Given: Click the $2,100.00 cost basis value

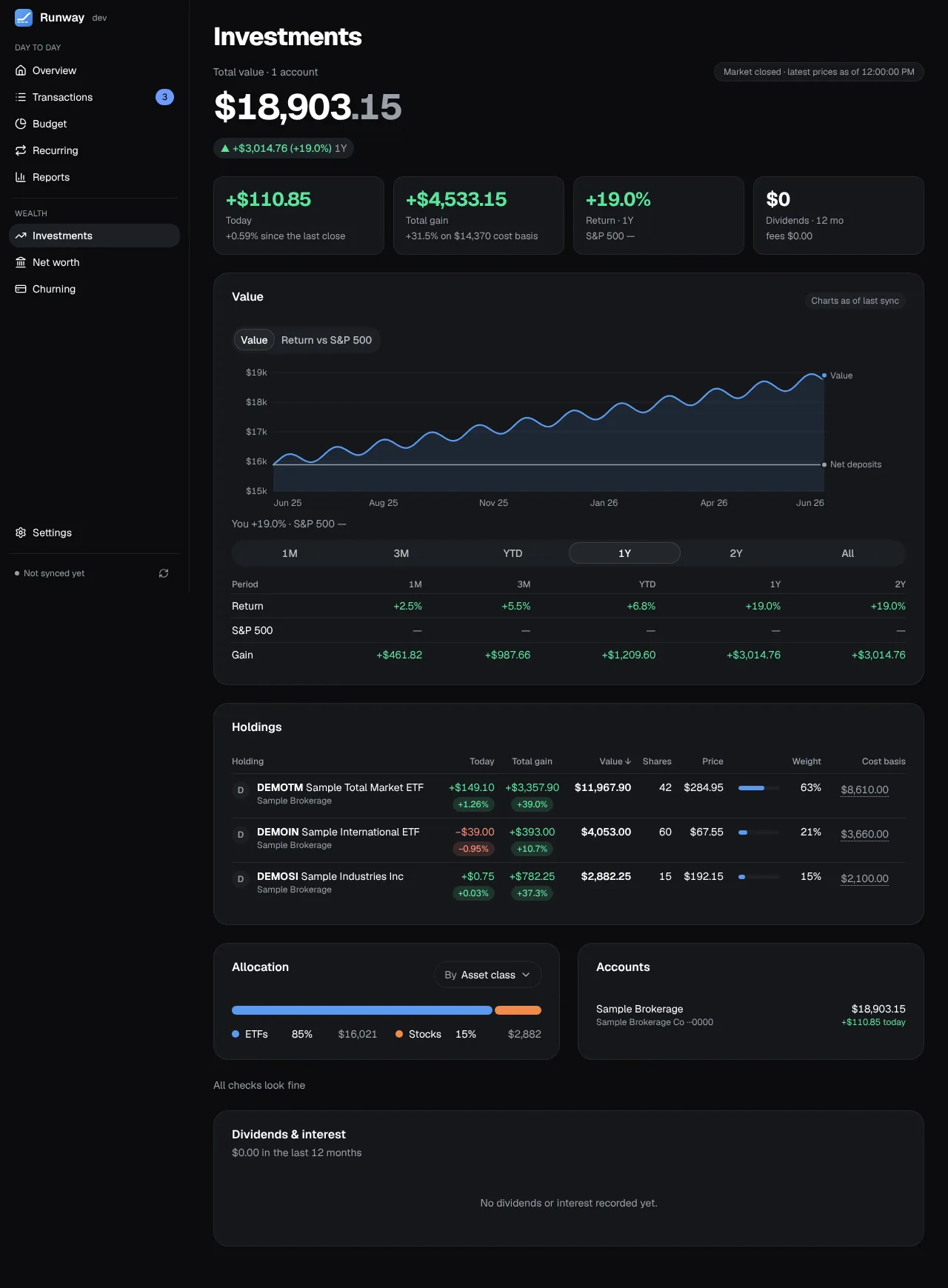Looking at the screenshot, I should [864, 878].
